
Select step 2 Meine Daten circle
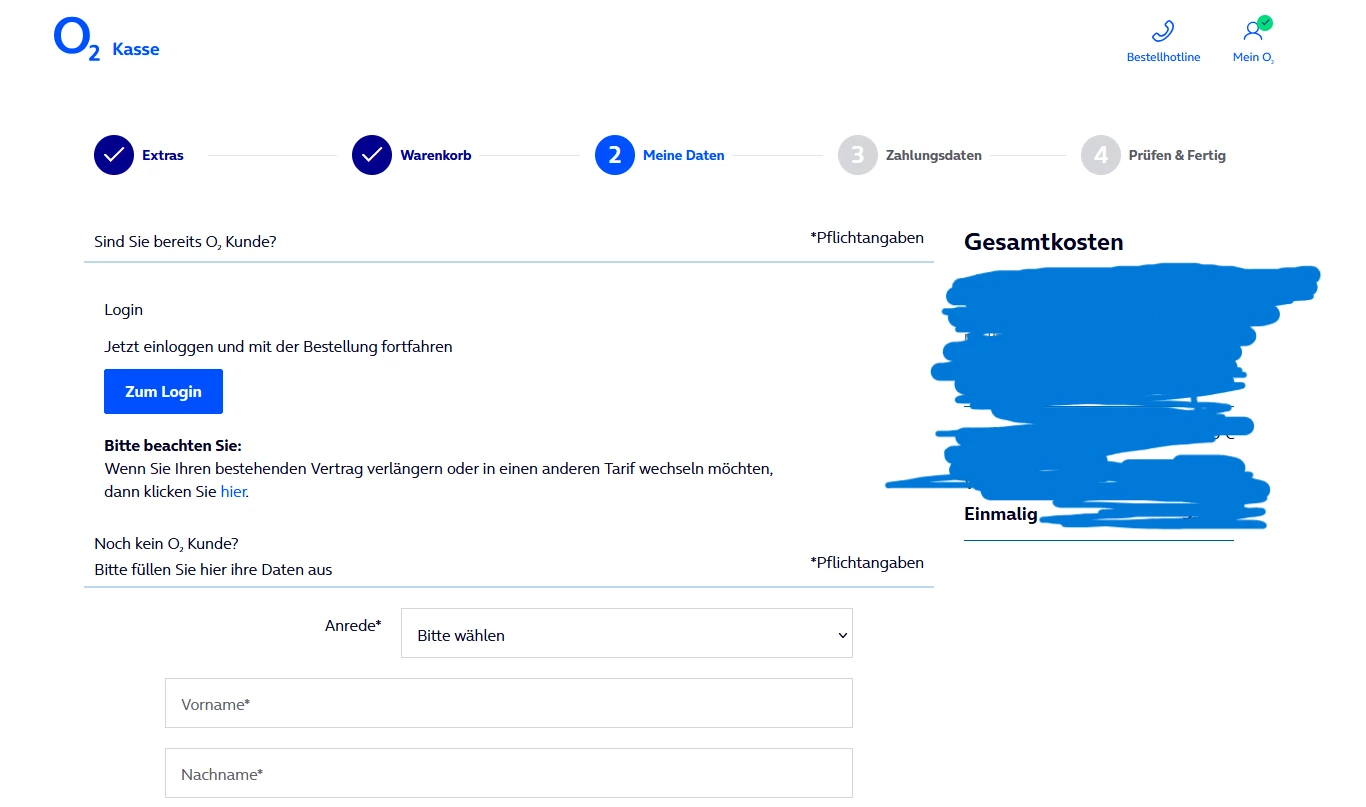pyautogui.click(x=615, y=155)
